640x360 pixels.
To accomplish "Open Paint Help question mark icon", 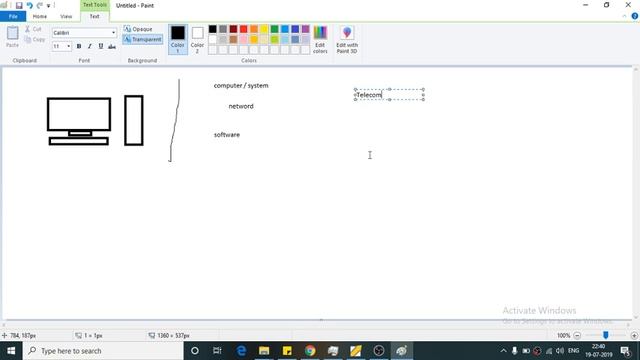I will coord(634,16).
